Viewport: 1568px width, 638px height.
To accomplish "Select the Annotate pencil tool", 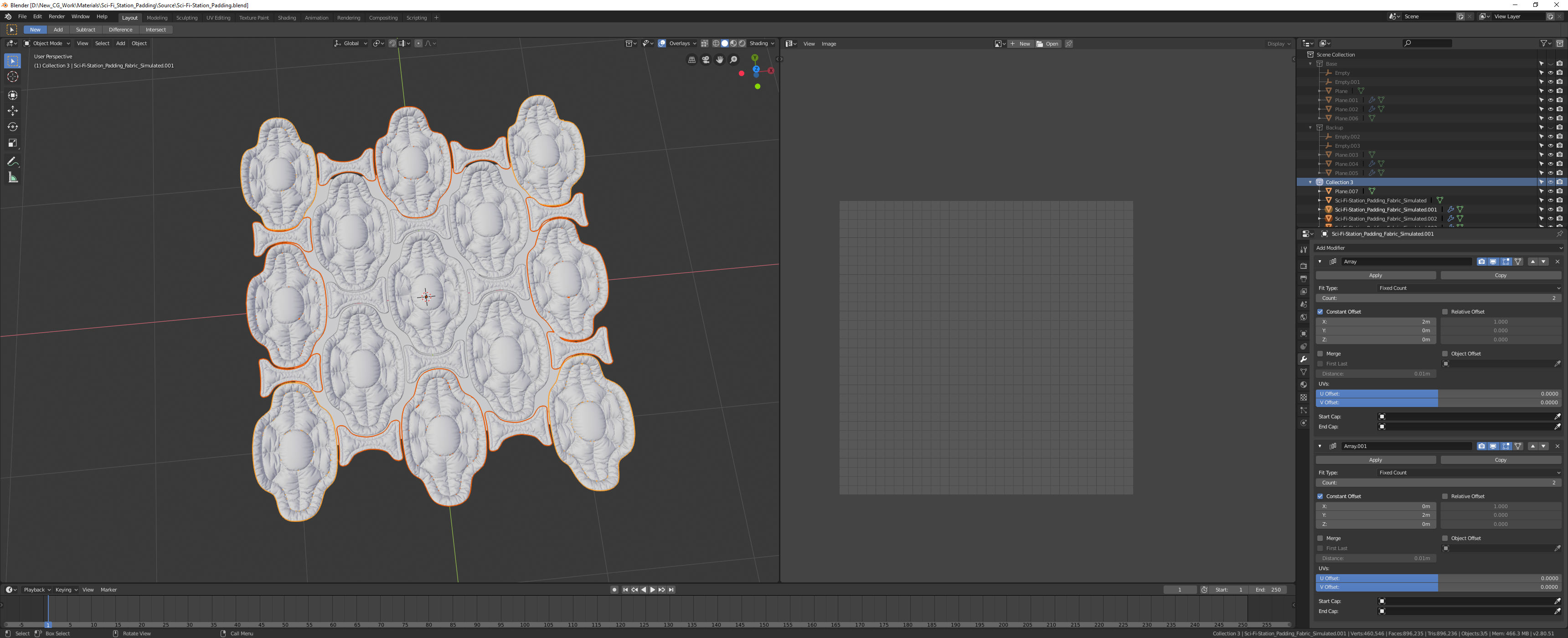I will pyautogui.click(x=13, y=161).
